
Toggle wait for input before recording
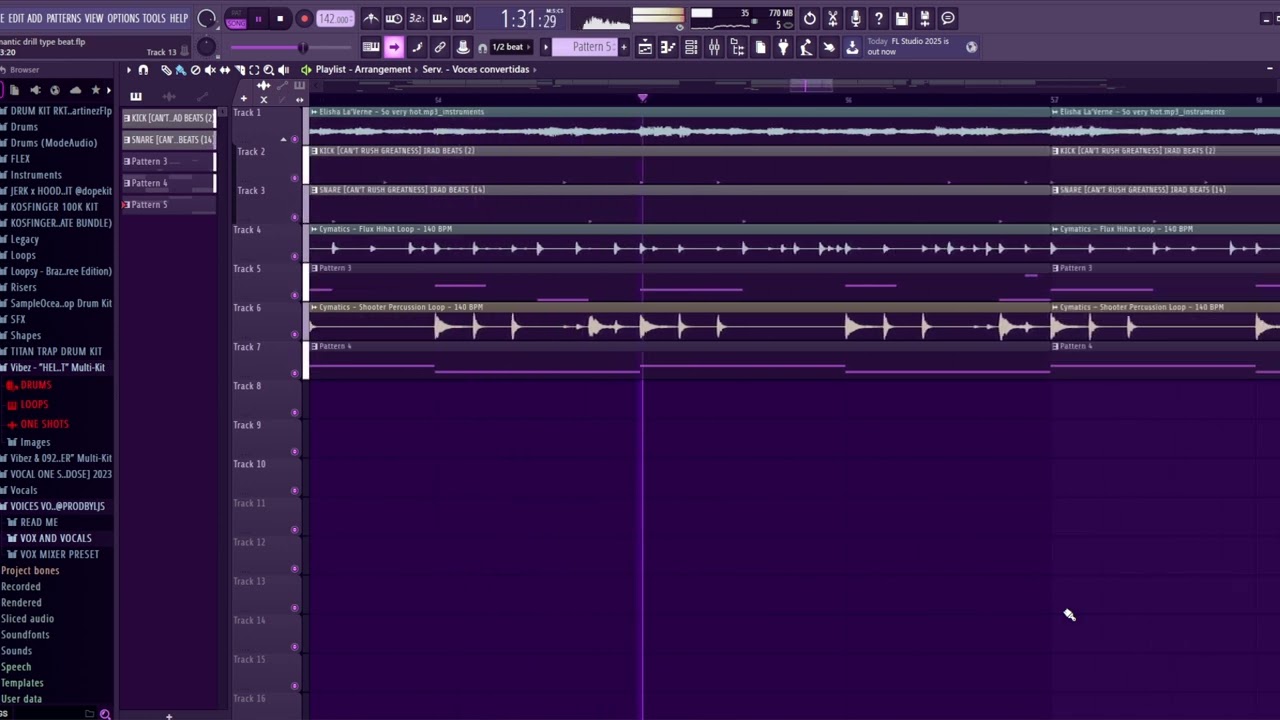click(x=394, y=18)
